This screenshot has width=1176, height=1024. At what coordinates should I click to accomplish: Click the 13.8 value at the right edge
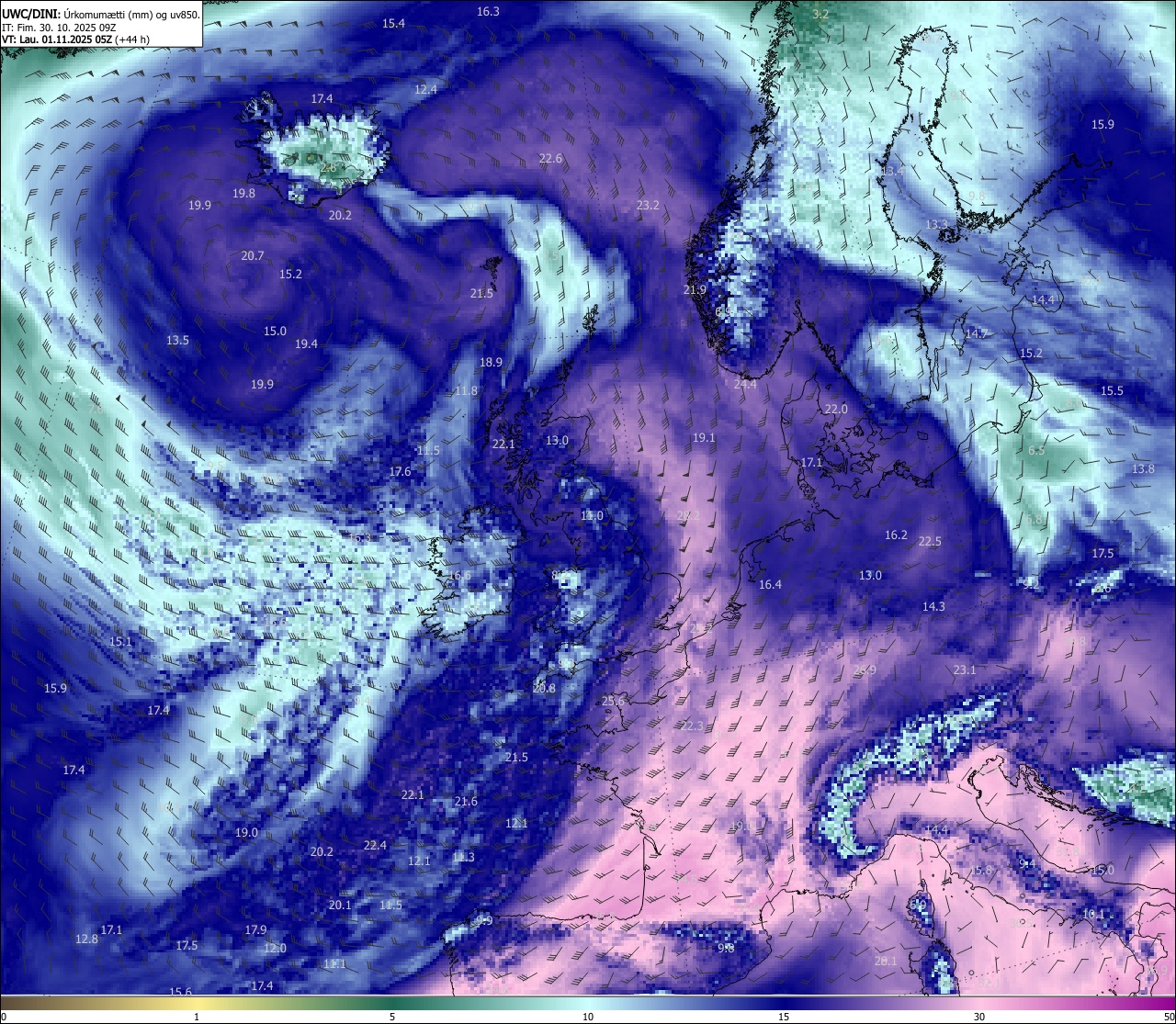tap(1143, 469)
